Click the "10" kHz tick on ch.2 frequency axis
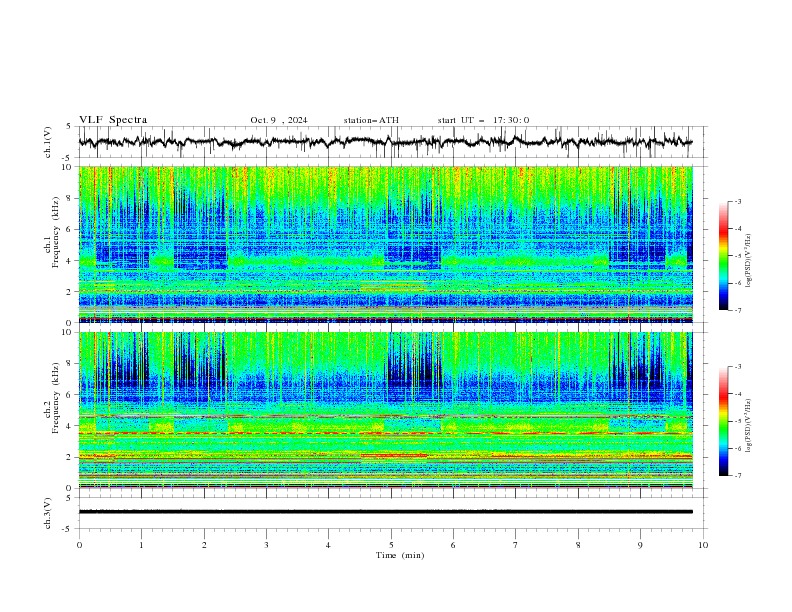 coord(68,333)
